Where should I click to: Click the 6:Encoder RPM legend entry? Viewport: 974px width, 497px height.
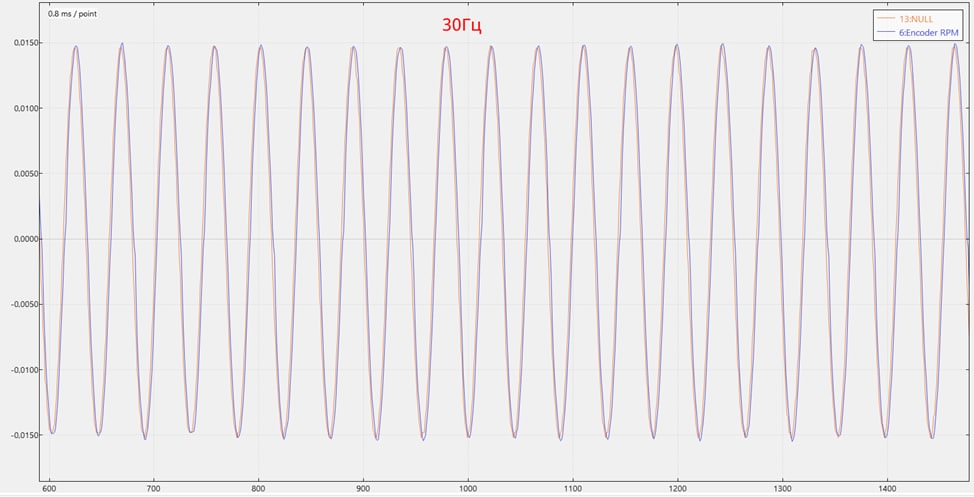(928, 32)
